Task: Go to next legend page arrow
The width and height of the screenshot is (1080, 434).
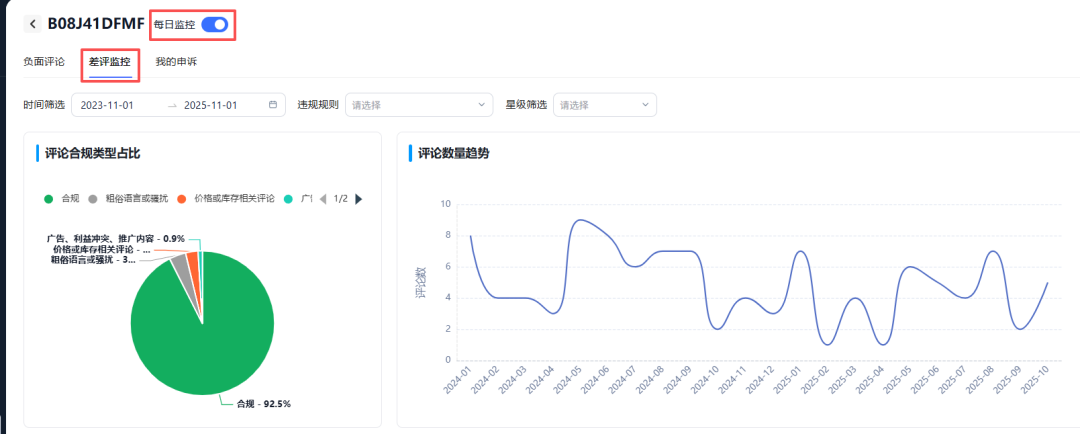Action: tap(358, 199)
